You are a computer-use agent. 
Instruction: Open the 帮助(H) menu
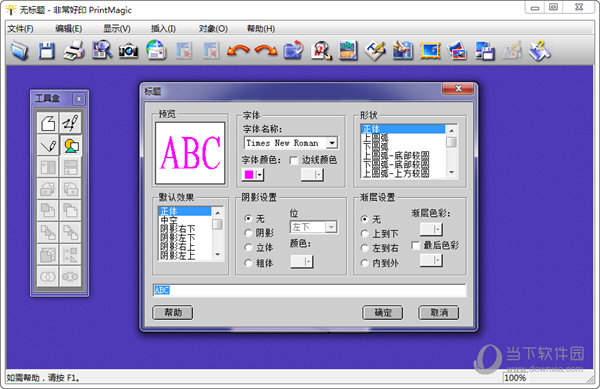click(261, 29)
